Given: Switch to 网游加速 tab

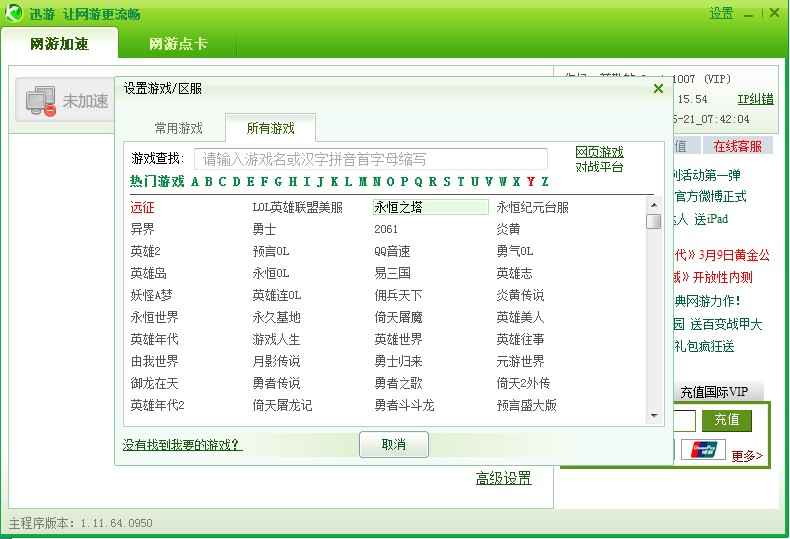Looking at the screenshot, I should [59, 44].
